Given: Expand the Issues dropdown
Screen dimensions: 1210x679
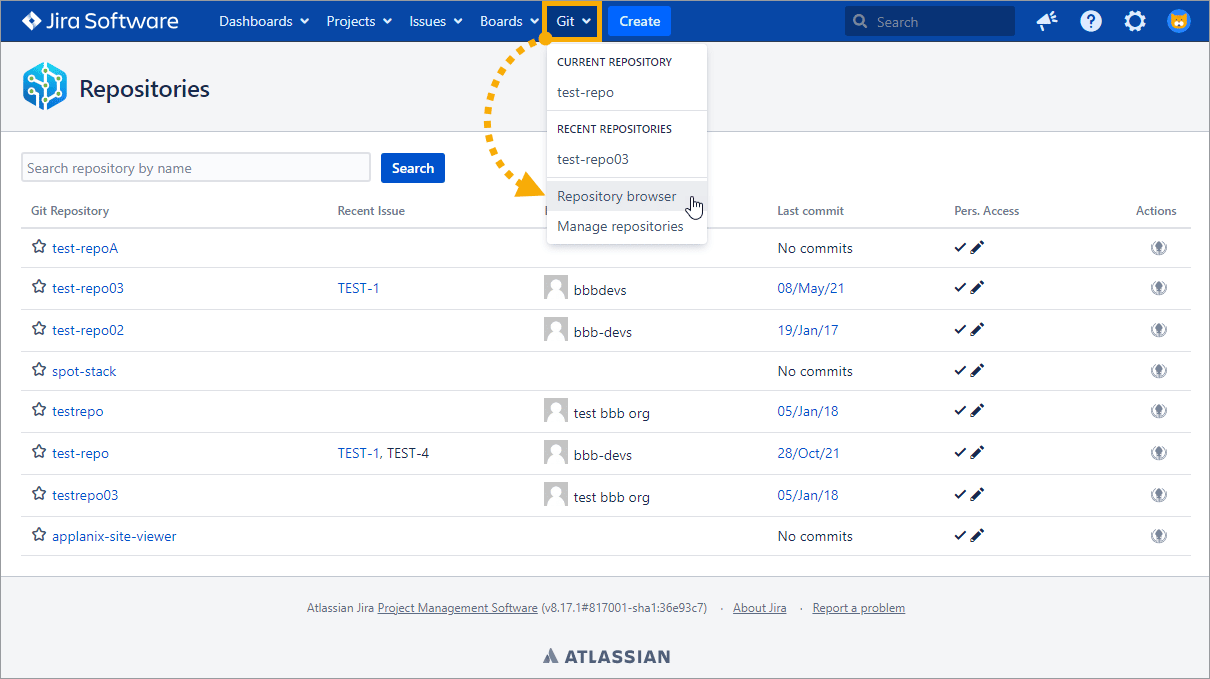Looking at the screenshot, I should click(436, 21).
